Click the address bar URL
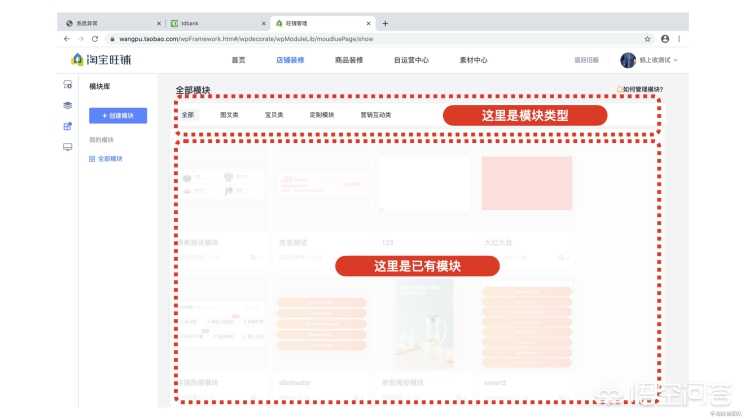 tap(246, 39)
